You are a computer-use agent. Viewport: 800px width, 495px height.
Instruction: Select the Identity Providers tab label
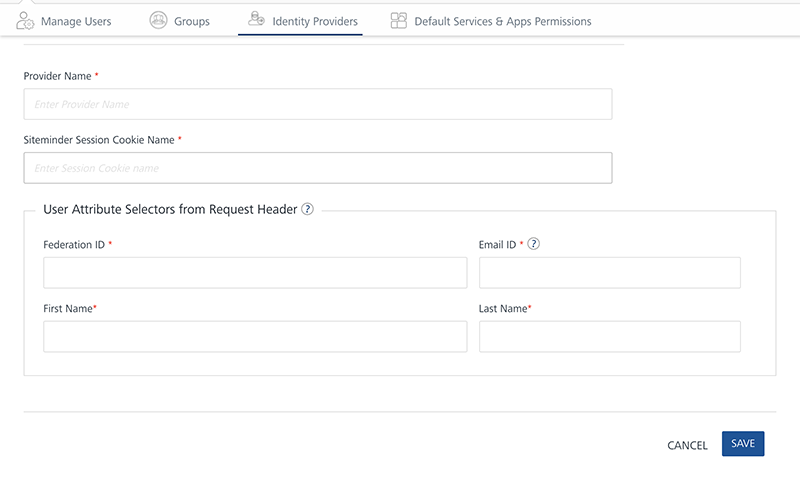click(315, 21)
